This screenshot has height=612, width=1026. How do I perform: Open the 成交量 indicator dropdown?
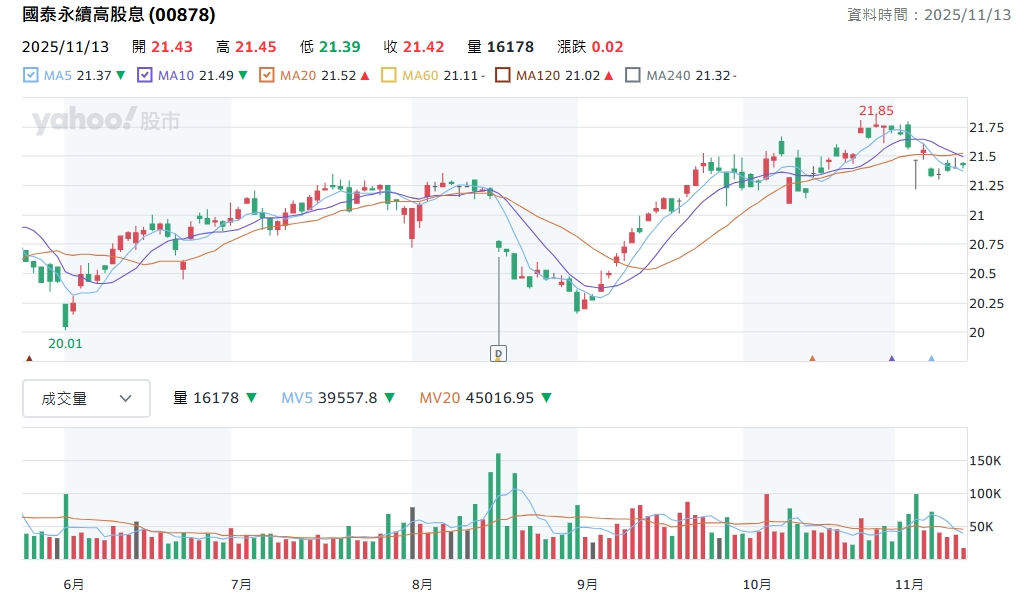pyautogui.click(x=86, y=398)
